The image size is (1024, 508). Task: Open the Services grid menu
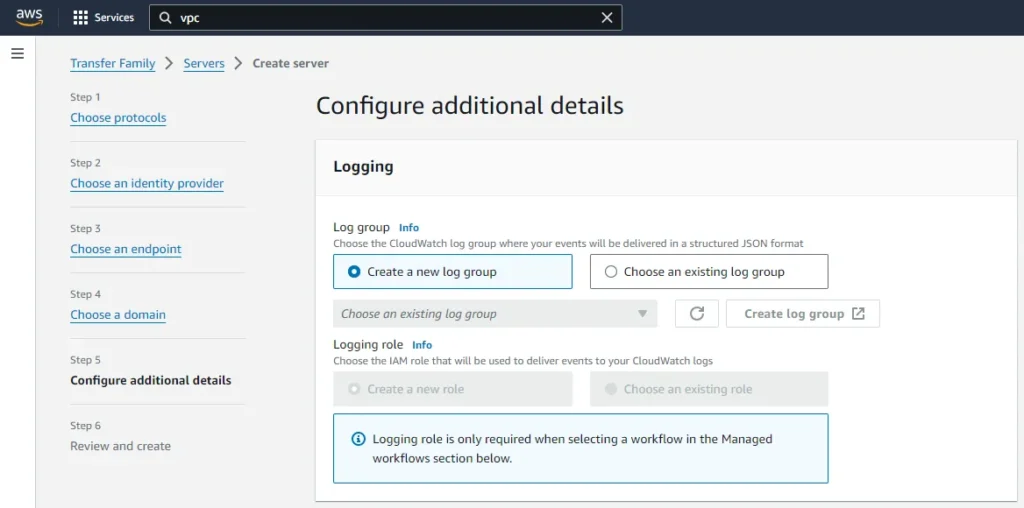click(x=103, y=18)
